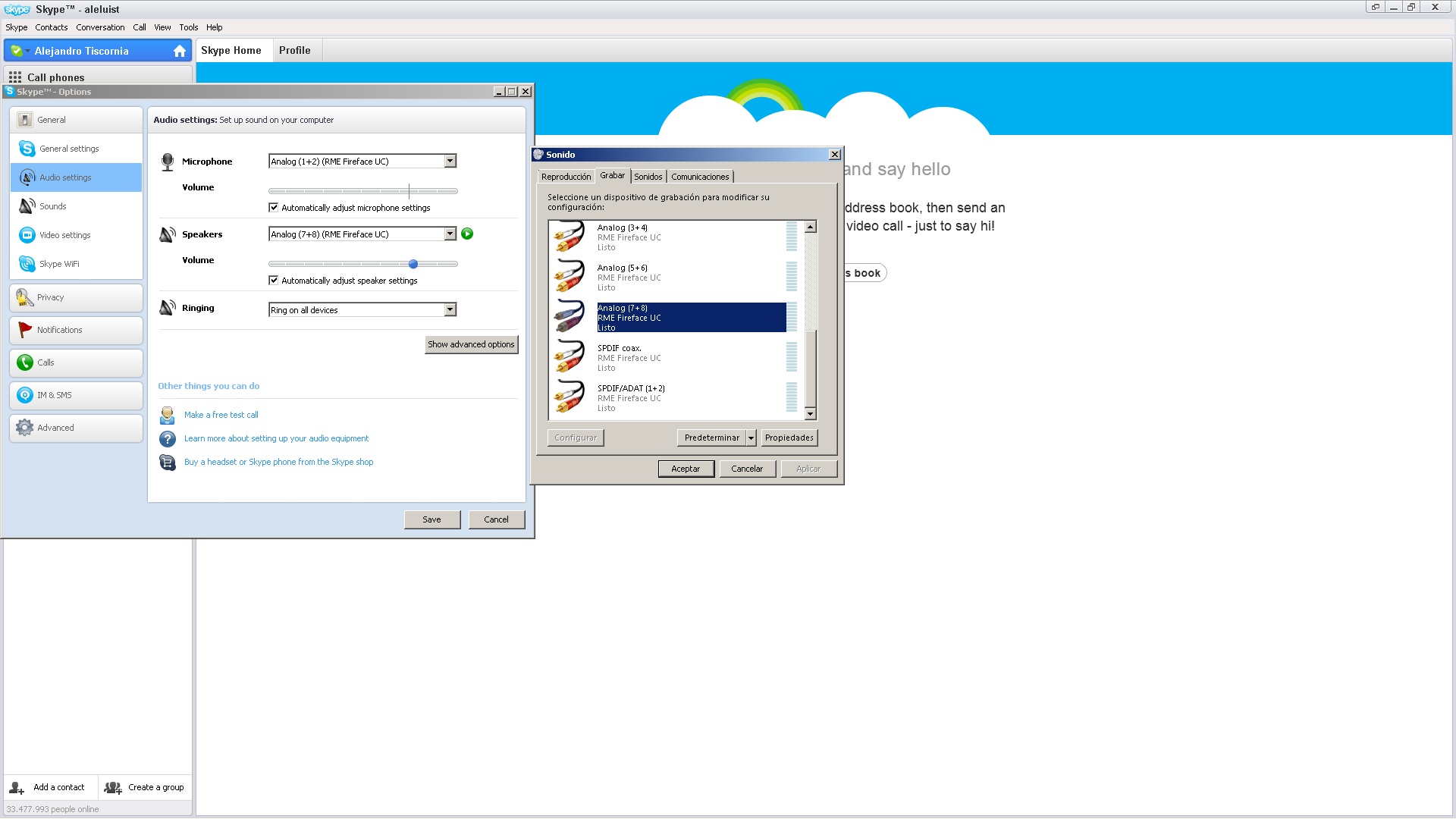Viewport: 1456px width, 819px height.
Task: Click the Predeterminar button
Action: pos(712,438)
